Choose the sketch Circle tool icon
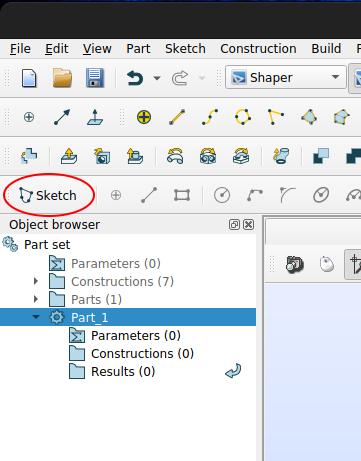 click(x=222, y=195)
